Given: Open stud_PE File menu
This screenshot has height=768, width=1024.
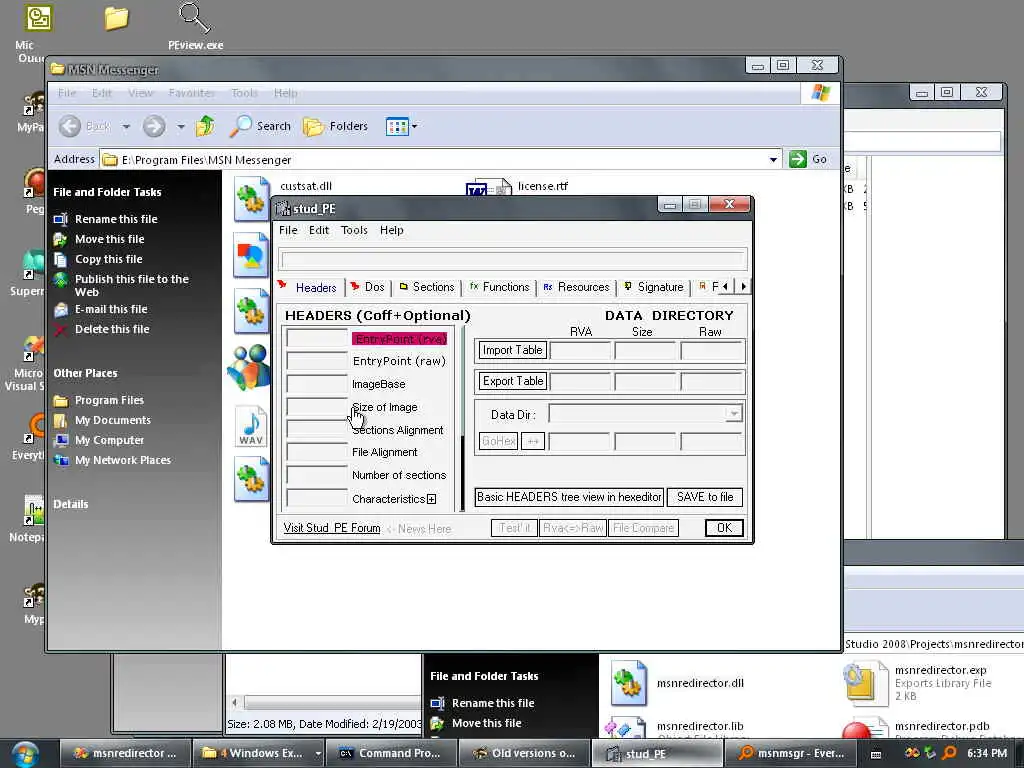Looking at the screenshot, I should point(288,230).
